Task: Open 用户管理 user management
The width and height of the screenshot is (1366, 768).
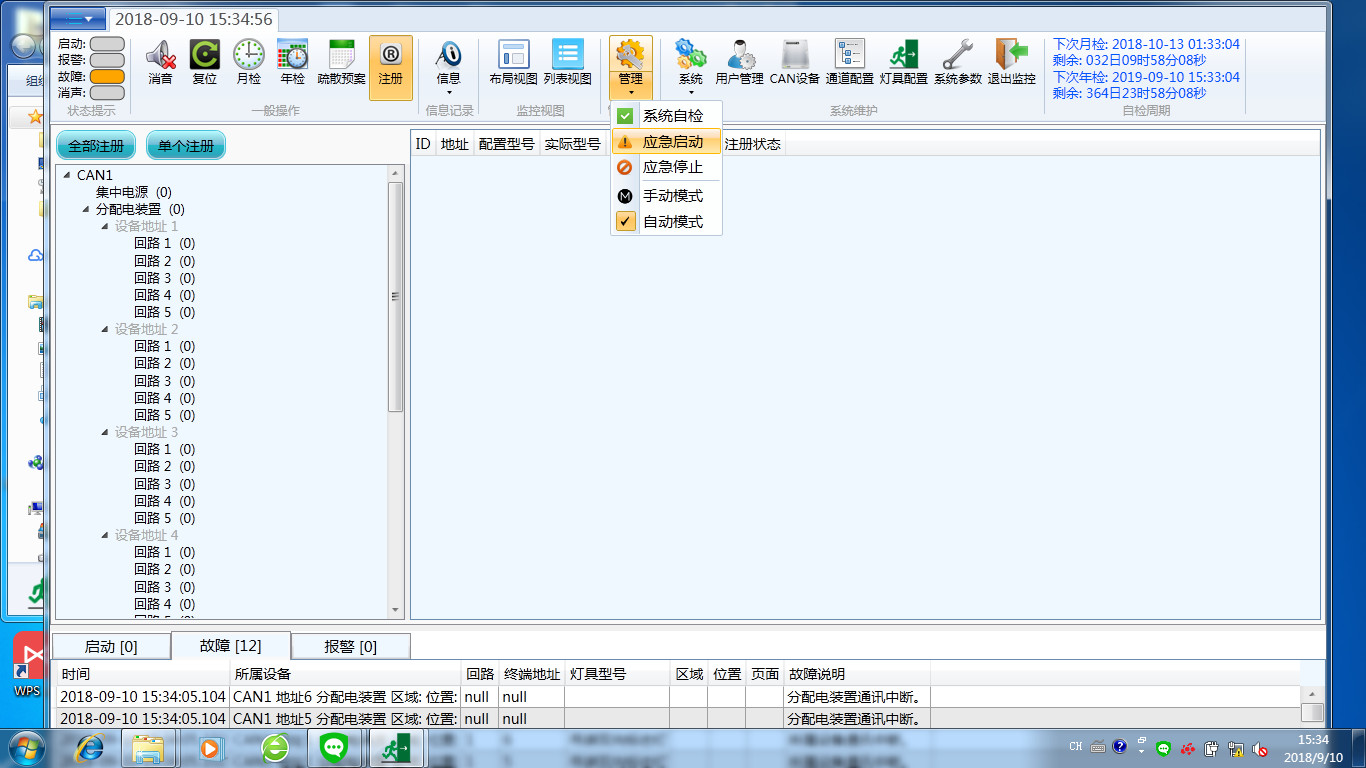Action: tap(739, 62)
